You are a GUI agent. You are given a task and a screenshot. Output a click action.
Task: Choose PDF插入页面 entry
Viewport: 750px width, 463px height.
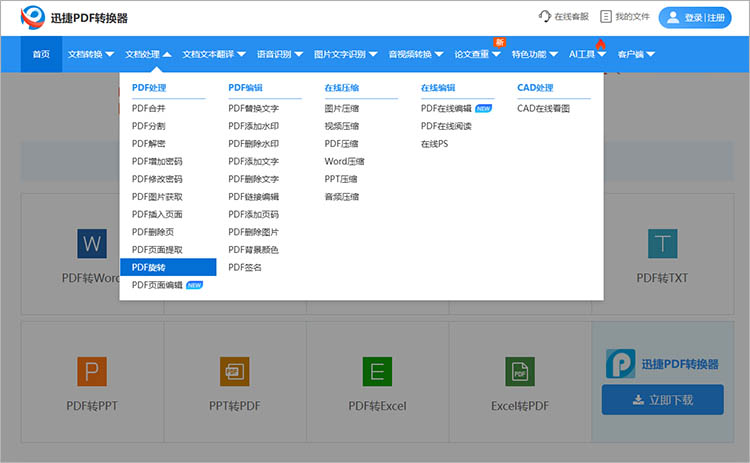click(157, 214)
